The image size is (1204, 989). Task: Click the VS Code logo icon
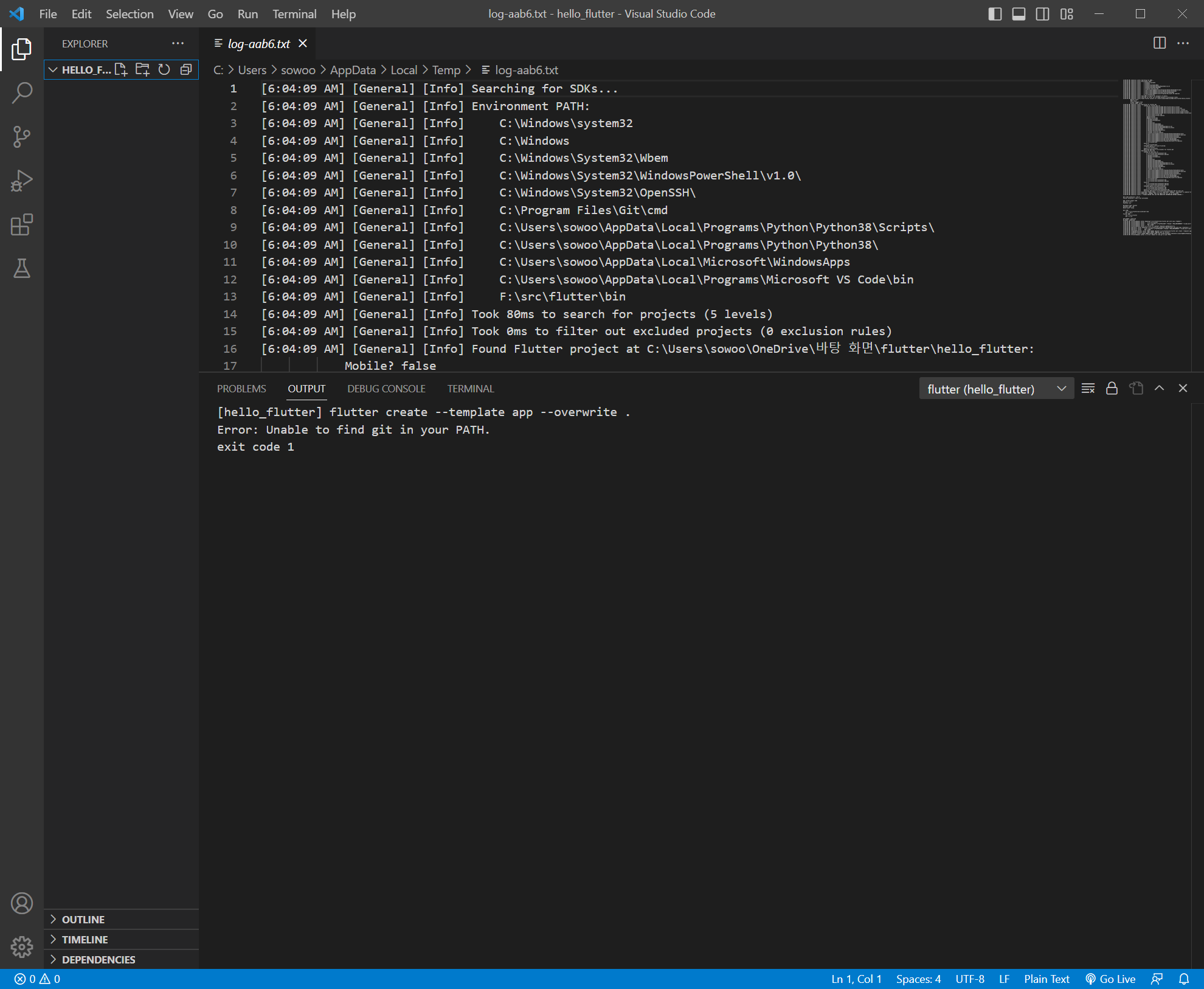point(17,13)
